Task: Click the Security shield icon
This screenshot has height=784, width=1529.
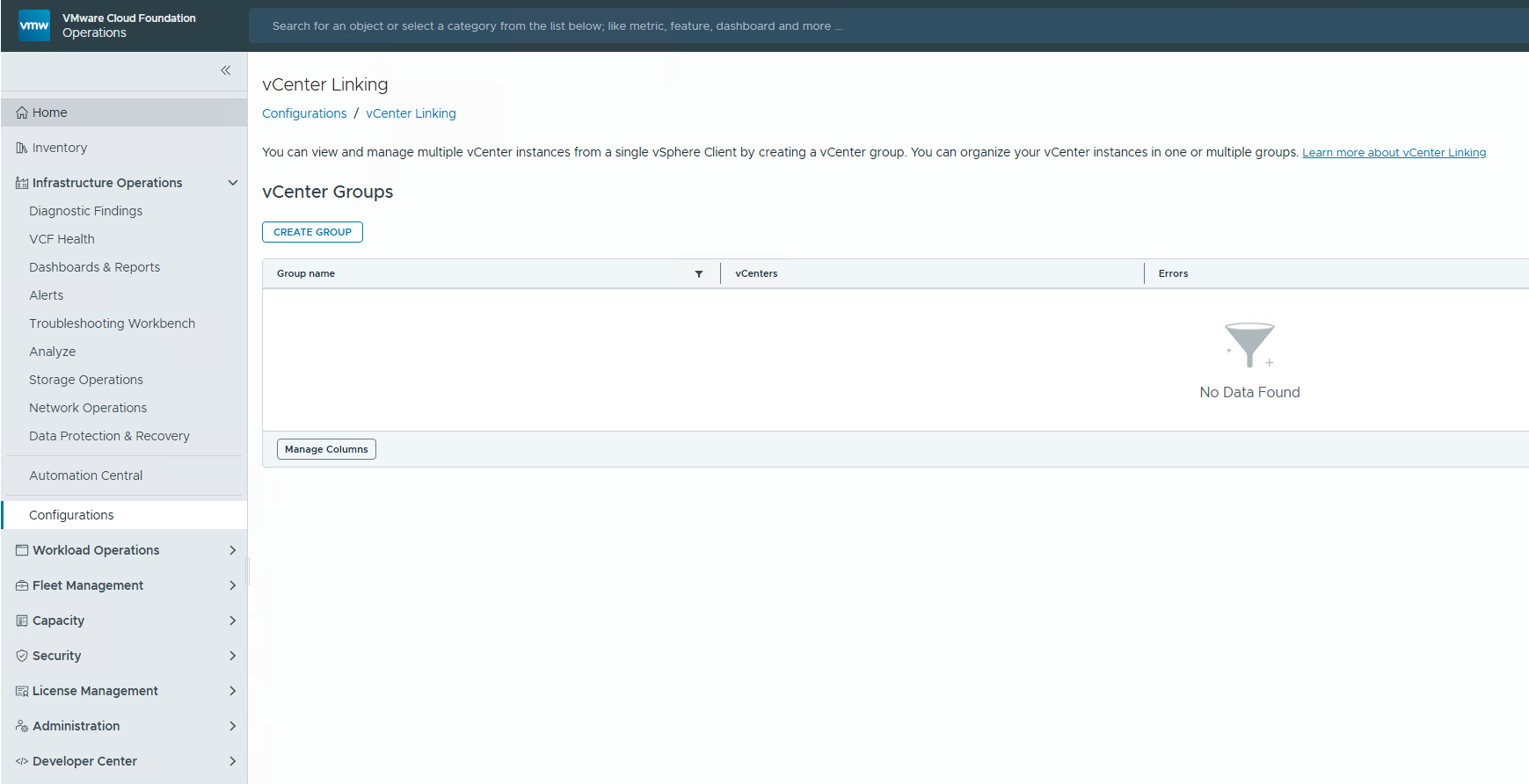Action: [x=22, y=656]
